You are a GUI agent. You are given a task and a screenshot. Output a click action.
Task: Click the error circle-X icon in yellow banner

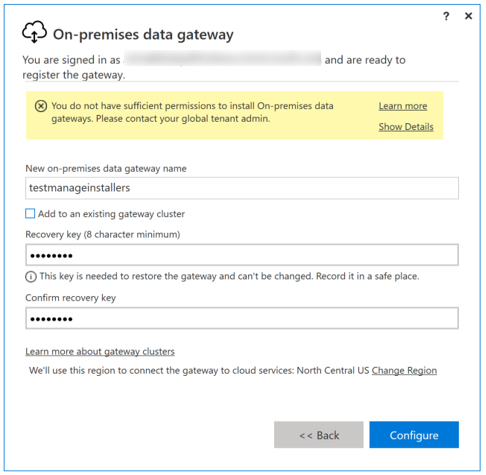point(41,106)
